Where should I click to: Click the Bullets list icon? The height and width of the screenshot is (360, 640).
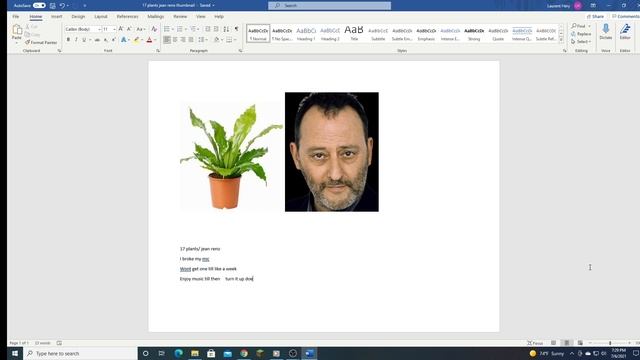click(167, 29)
